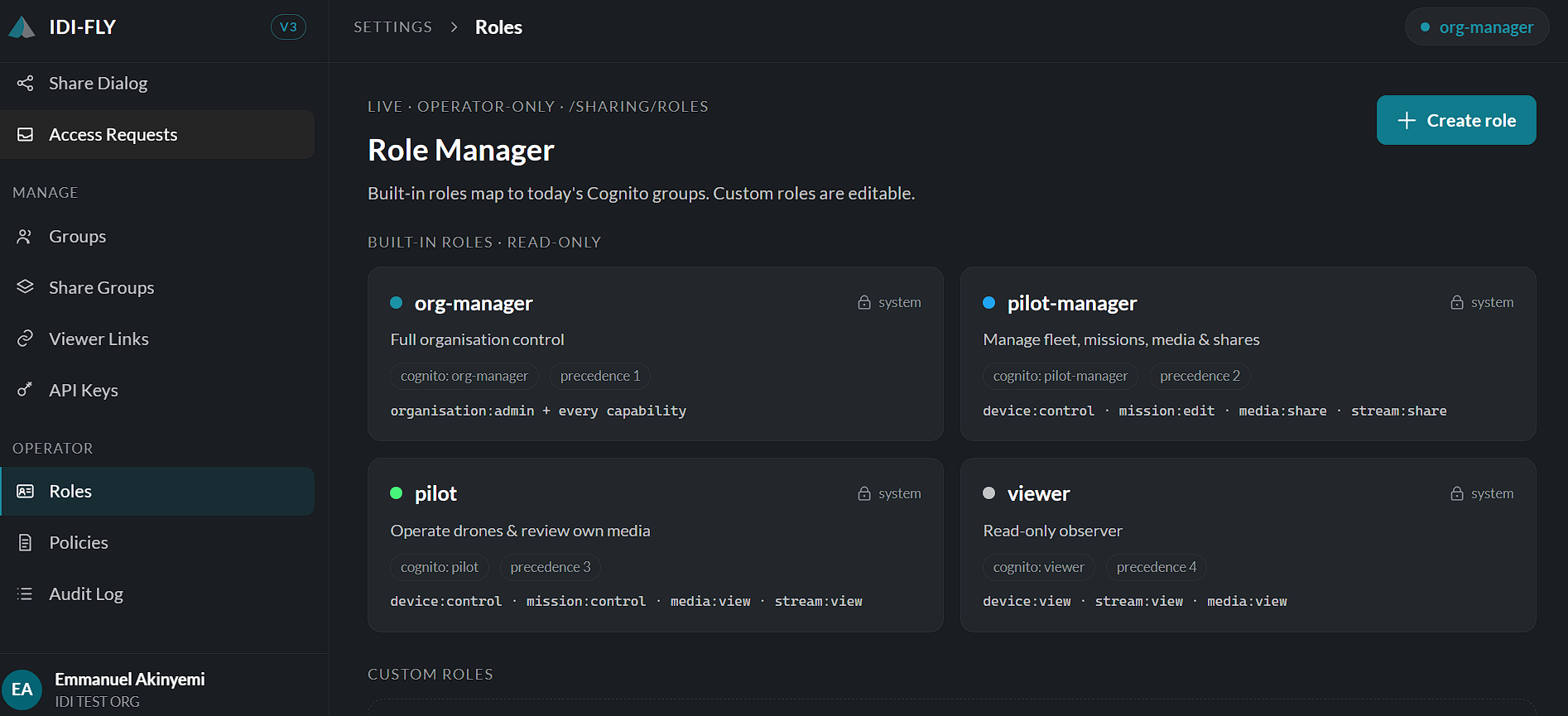View the Audit Log
The image size is (1568, 716).
157,593
